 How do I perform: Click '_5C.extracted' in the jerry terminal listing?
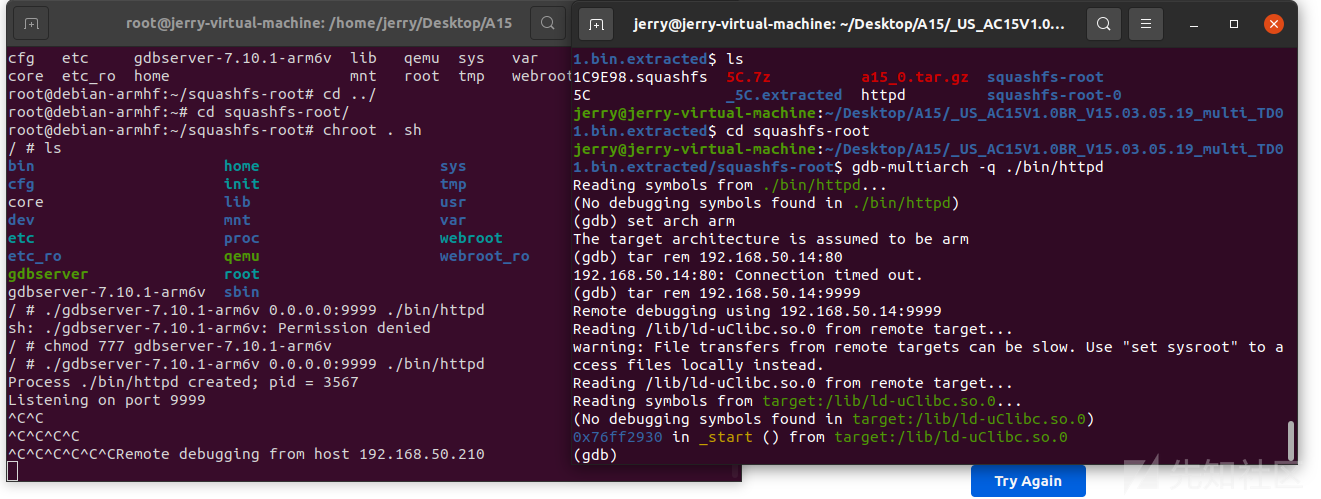(x=784, y=95)
